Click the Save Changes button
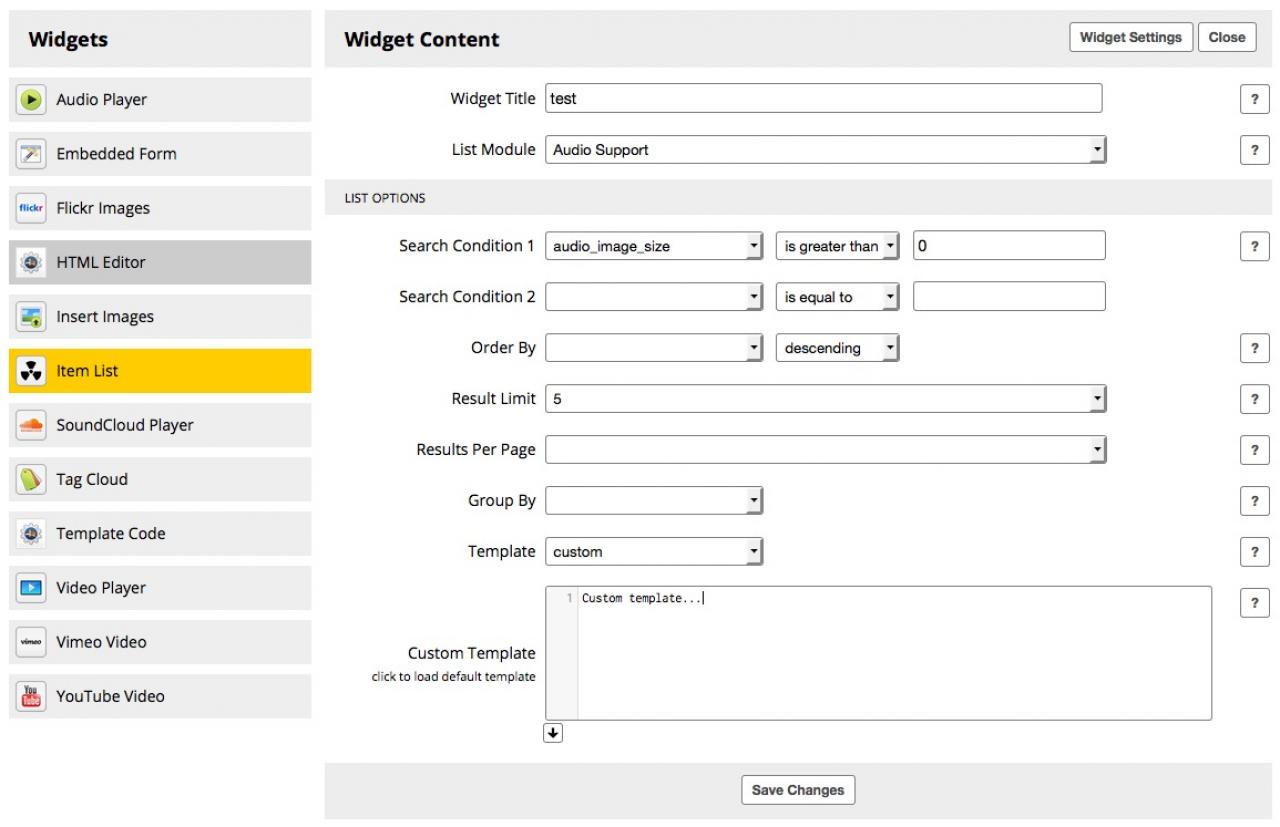Image resolution: width=1280 pixels, height=827 pixels. tap(798, 790)
